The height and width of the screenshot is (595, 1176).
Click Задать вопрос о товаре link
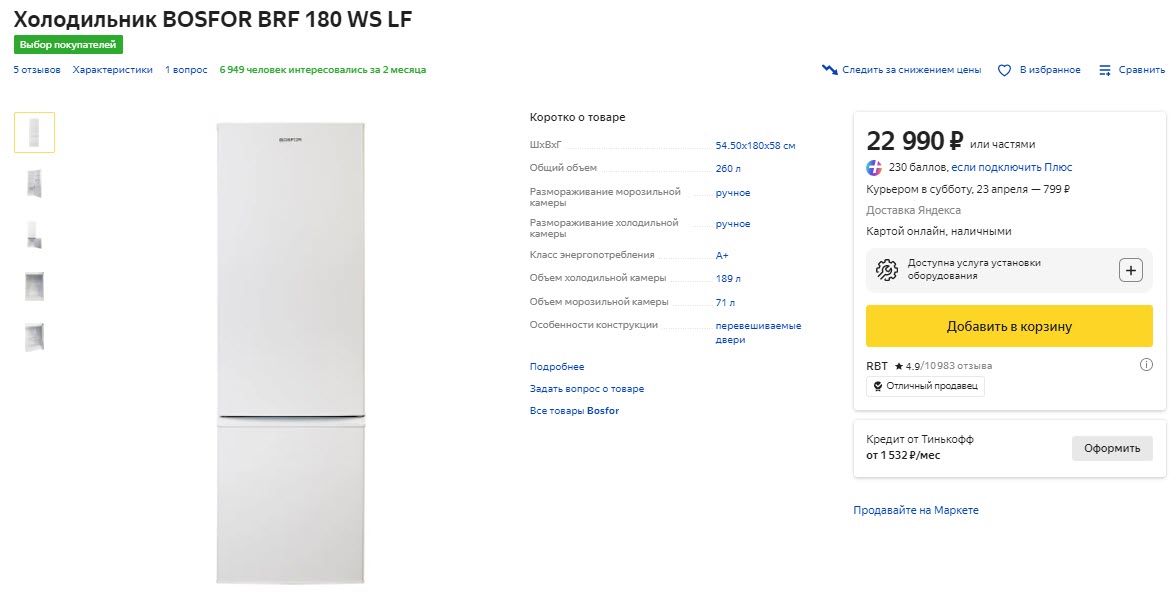click(587, 389)
